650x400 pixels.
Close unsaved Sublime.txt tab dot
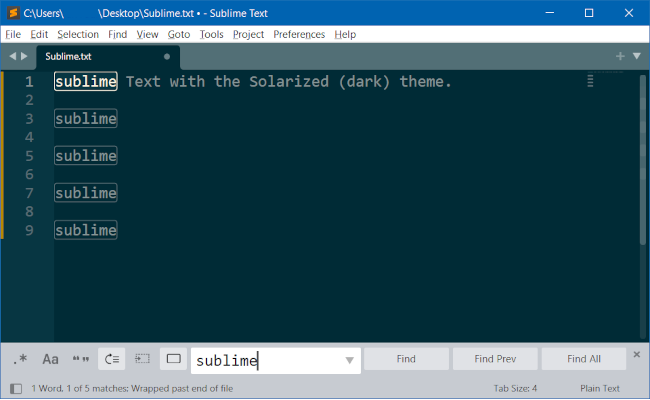[167, 56]
